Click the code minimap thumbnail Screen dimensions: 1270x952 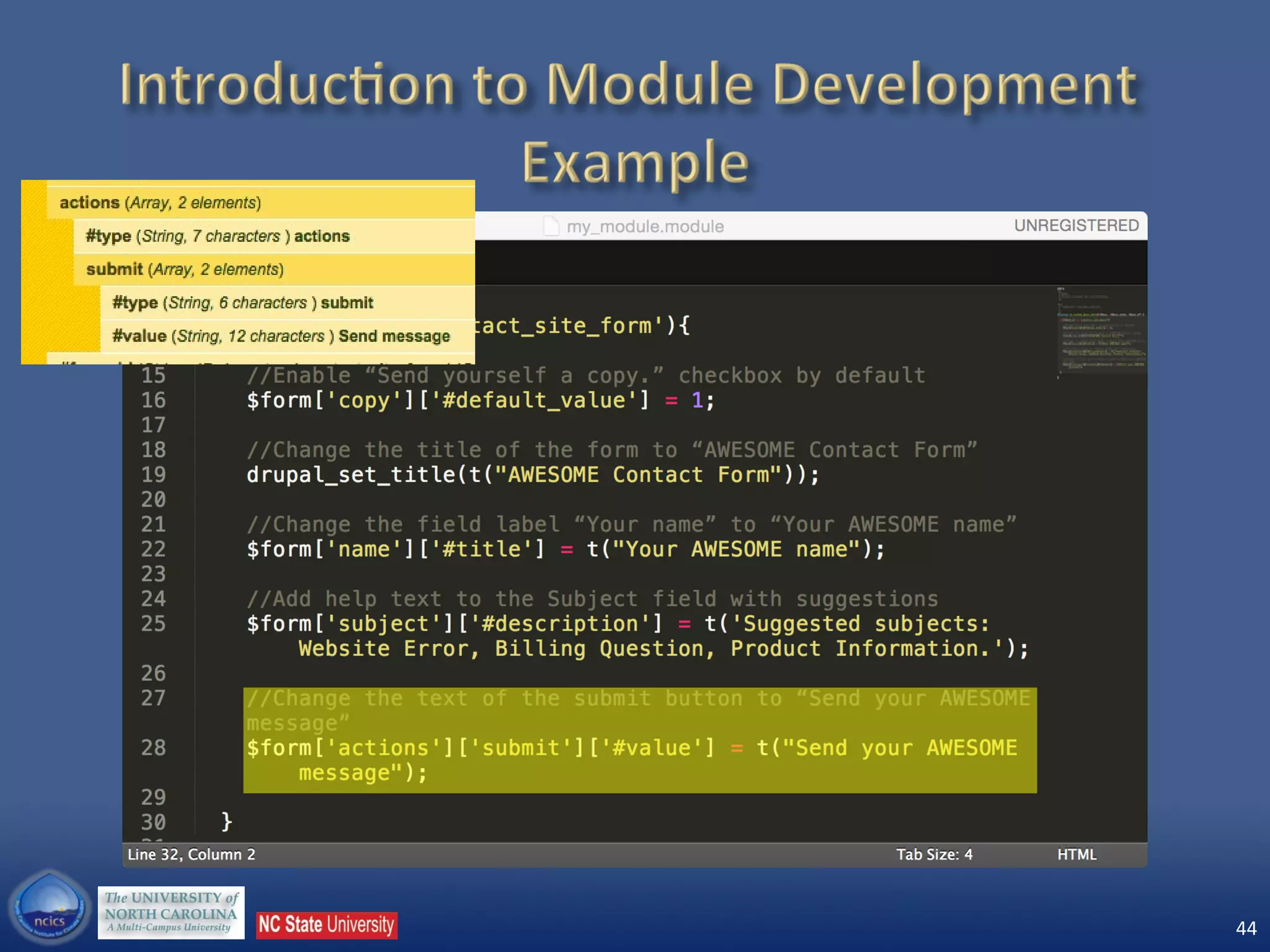click(1101, 332)
